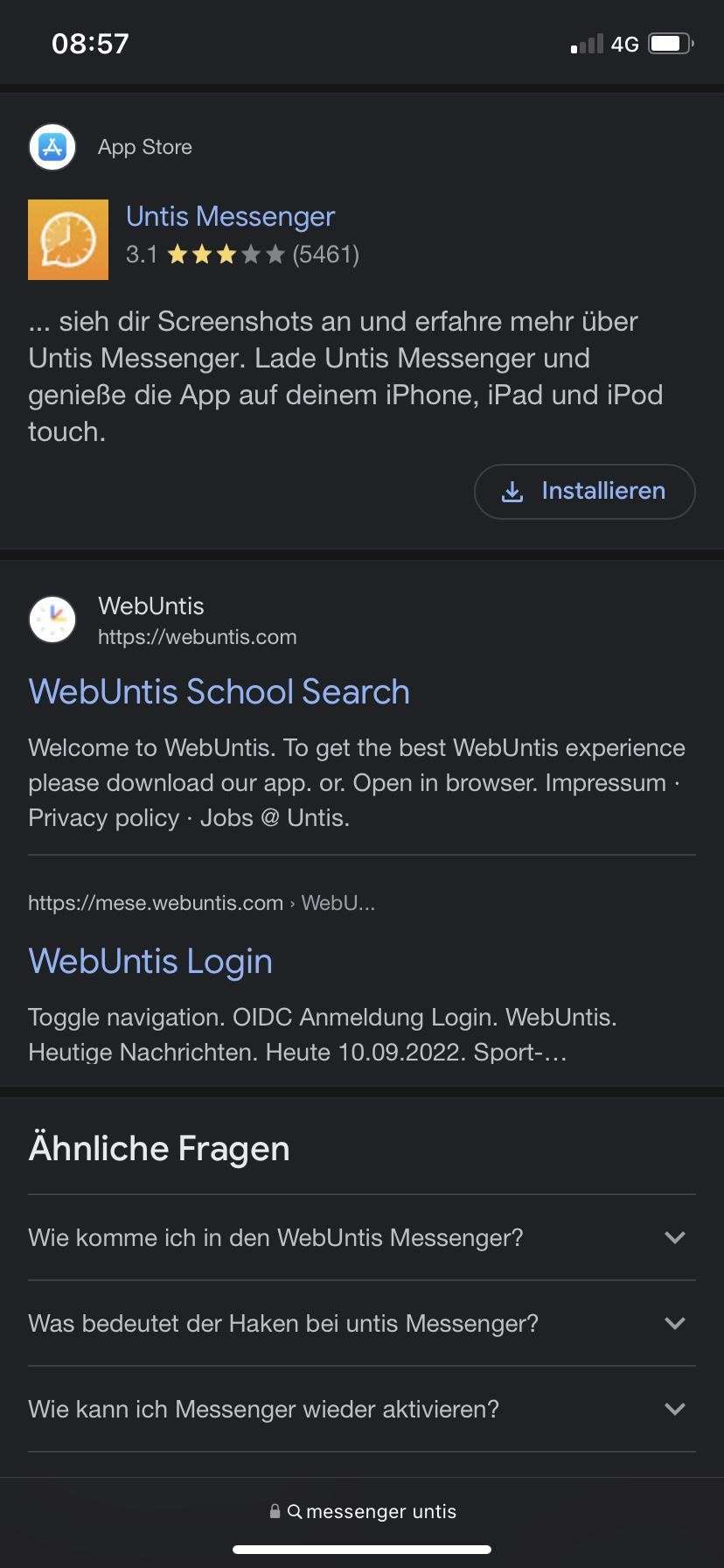Open the Untis Messenger title link
Viewport: 724px width, 1568px height.
coord(230,216)
